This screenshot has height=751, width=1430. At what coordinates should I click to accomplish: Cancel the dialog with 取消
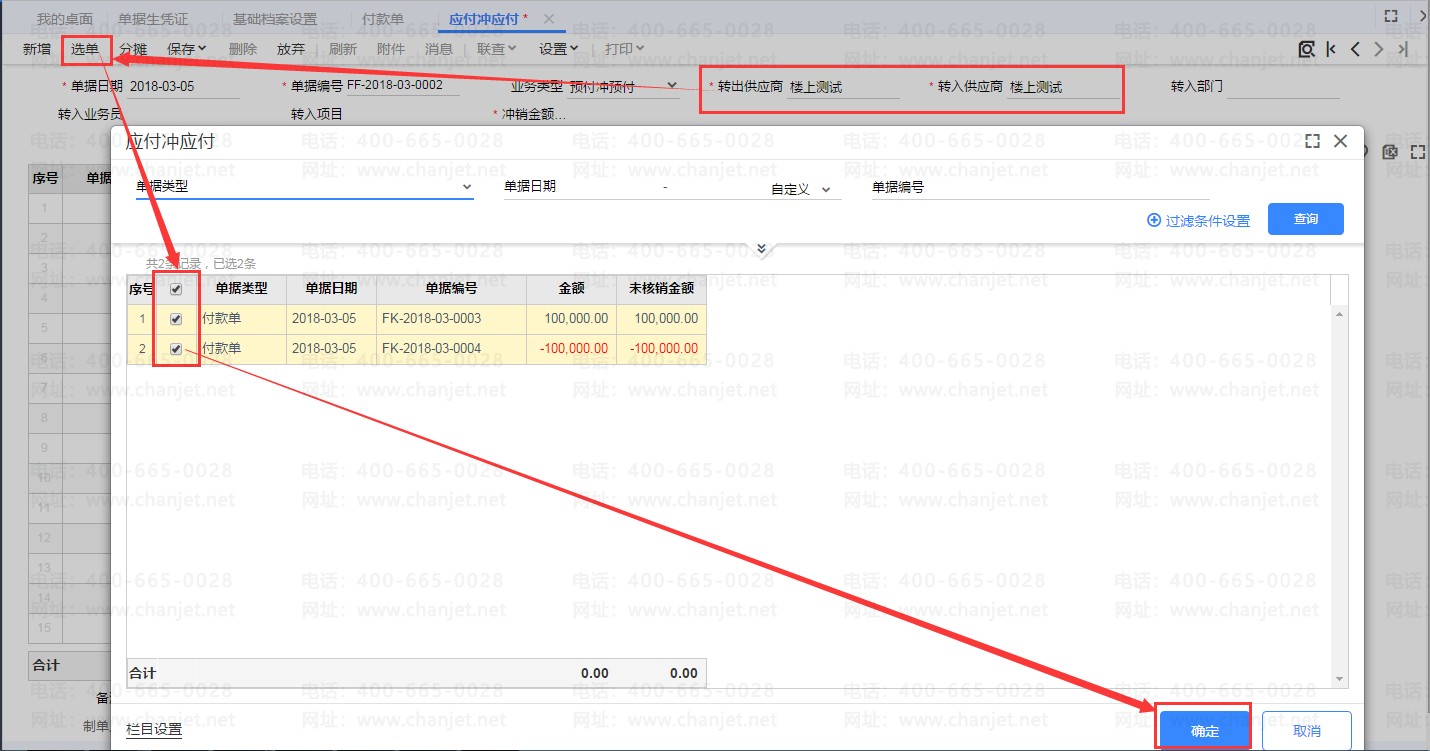pyautogui.click(x=1307, y=731)
